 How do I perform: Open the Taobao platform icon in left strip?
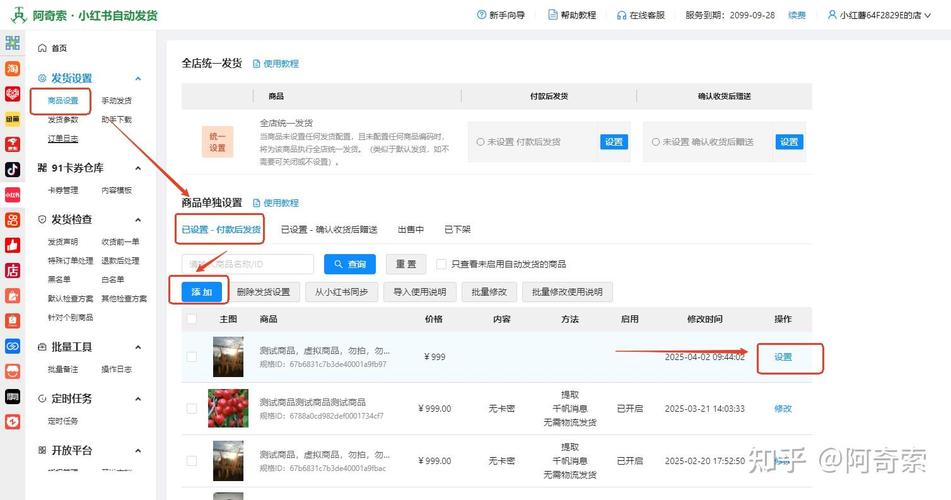13,68
